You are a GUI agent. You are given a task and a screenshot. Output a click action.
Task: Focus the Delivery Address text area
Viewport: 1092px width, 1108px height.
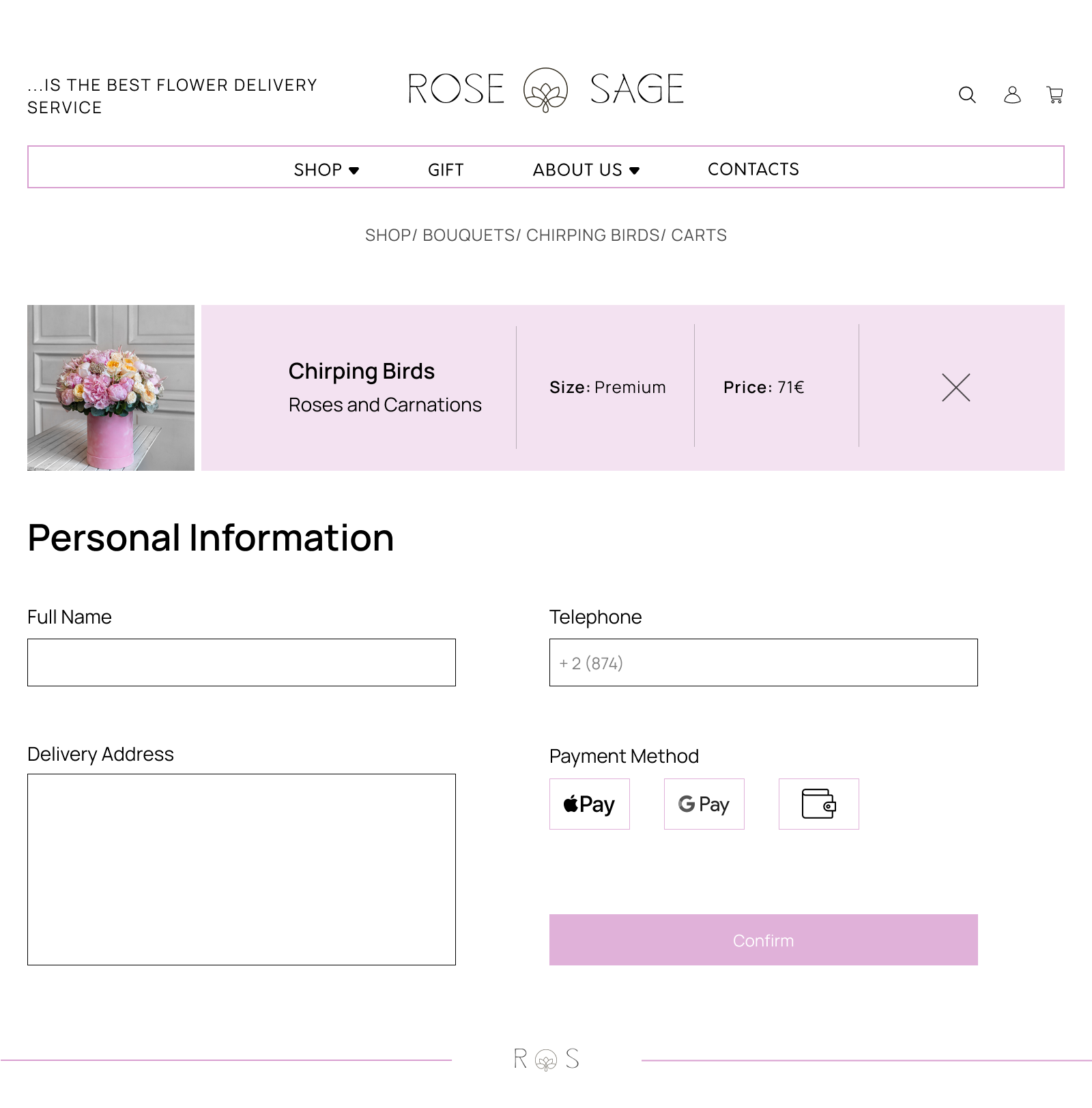(x=242, y=869)
